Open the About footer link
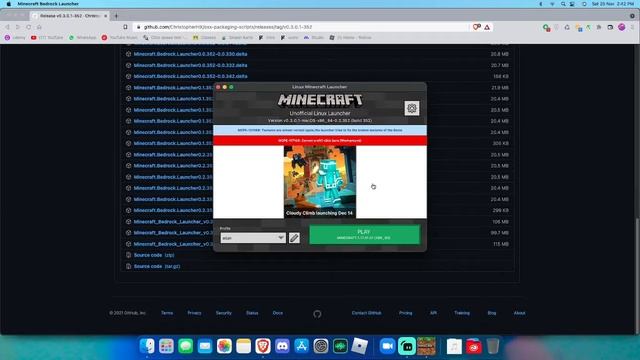Screen dimensions: 640x360 coord(519,313)
